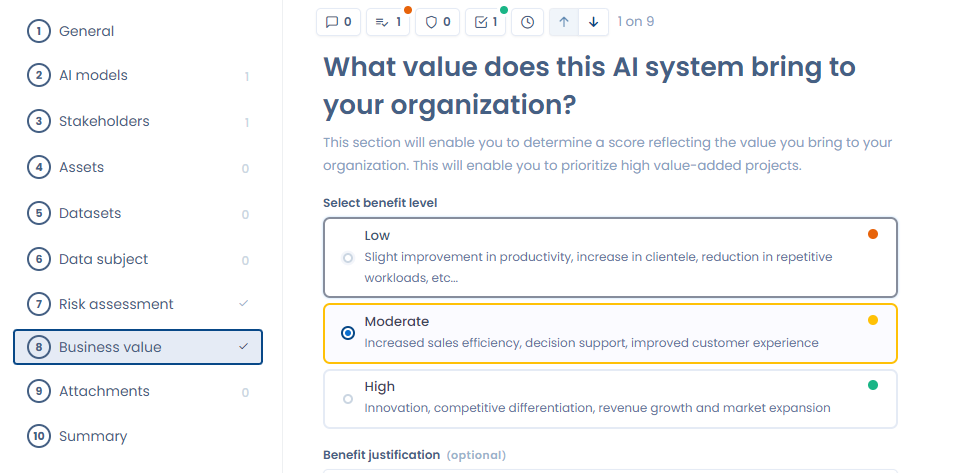Viewport: 957px width, 473px height.
Task: Open the AI models step
Action: [x=93, y=75]
